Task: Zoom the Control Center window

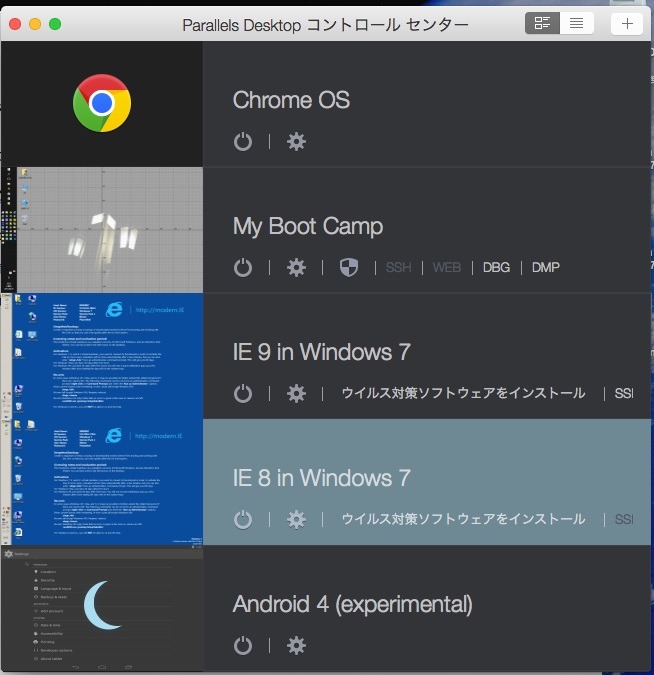Action: pyautogui.click(x=55, y=24)
